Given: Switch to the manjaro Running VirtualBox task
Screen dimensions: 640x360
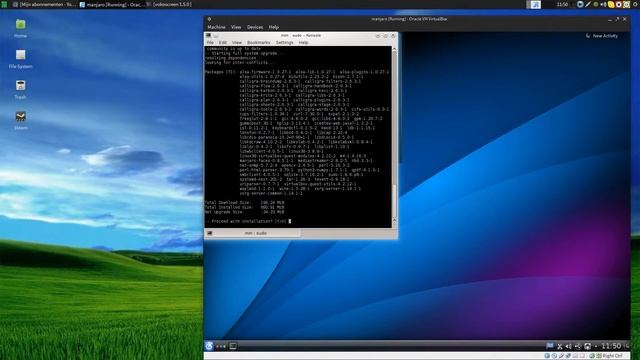Looking at the screenshot, I should pos(111,4).
